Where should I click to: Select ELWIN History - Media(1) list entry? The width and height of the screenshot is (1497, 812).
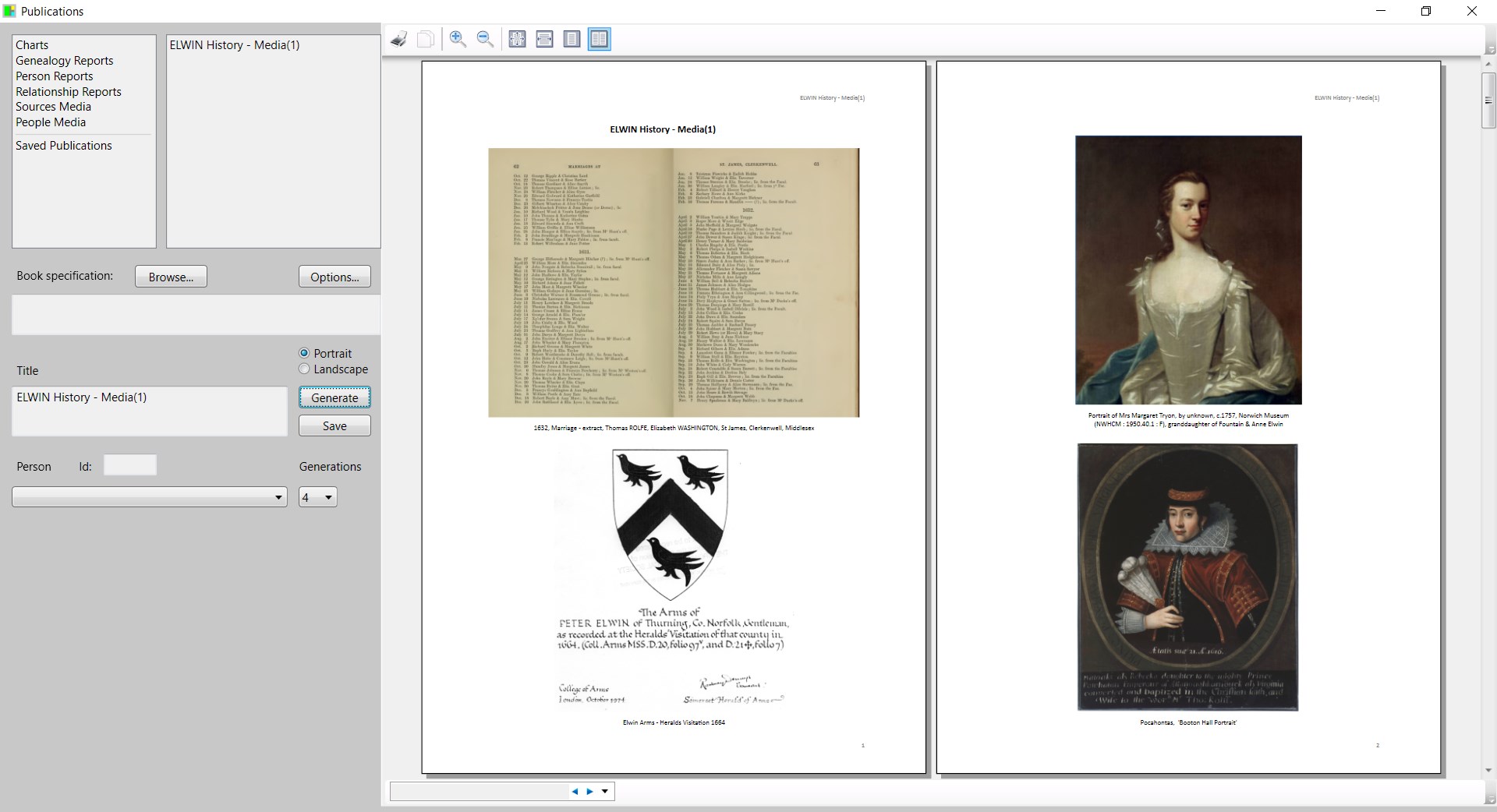[x=235, y=45]
